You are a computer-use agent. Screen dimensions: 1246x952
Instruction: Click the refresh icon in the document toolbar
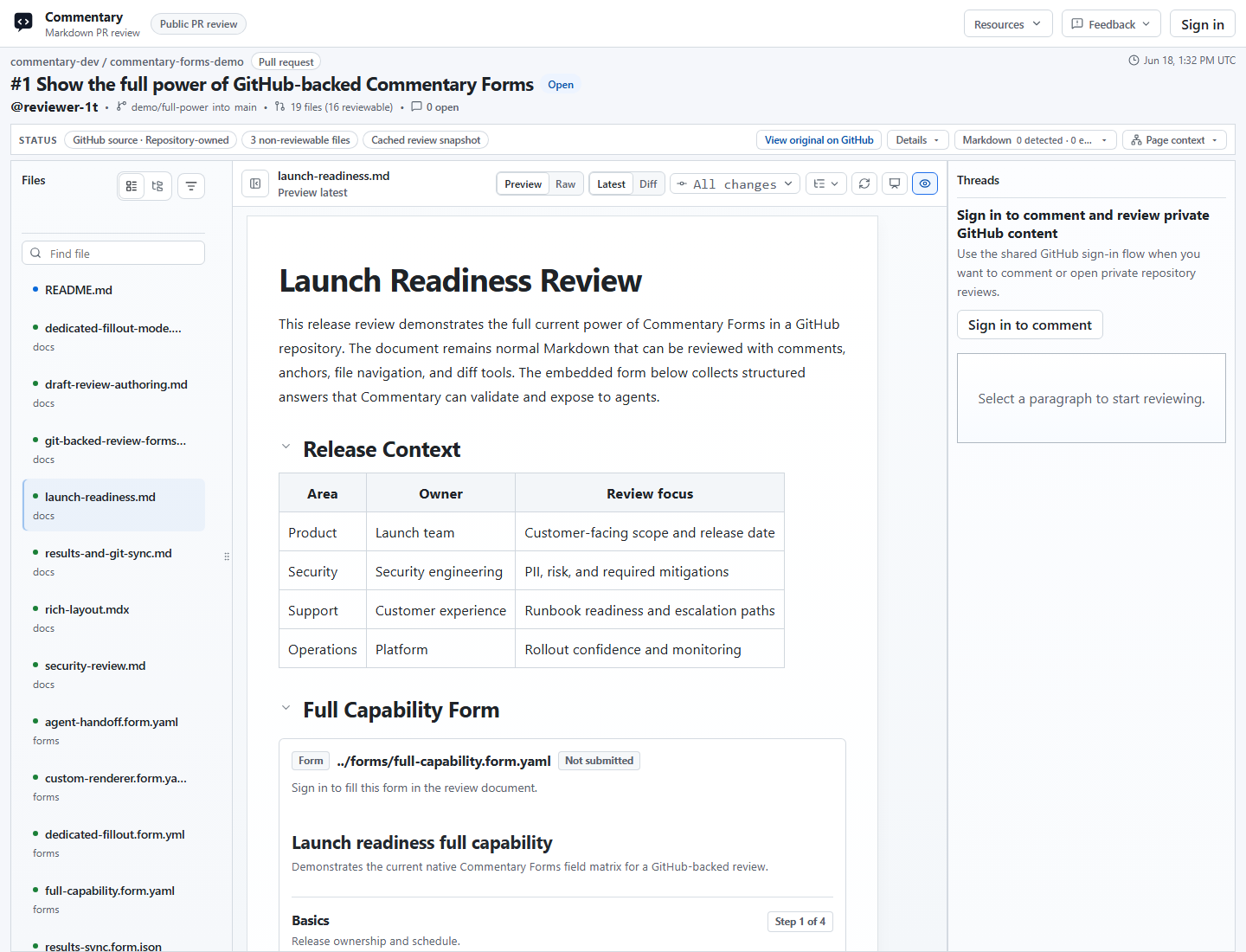point(864,183)
